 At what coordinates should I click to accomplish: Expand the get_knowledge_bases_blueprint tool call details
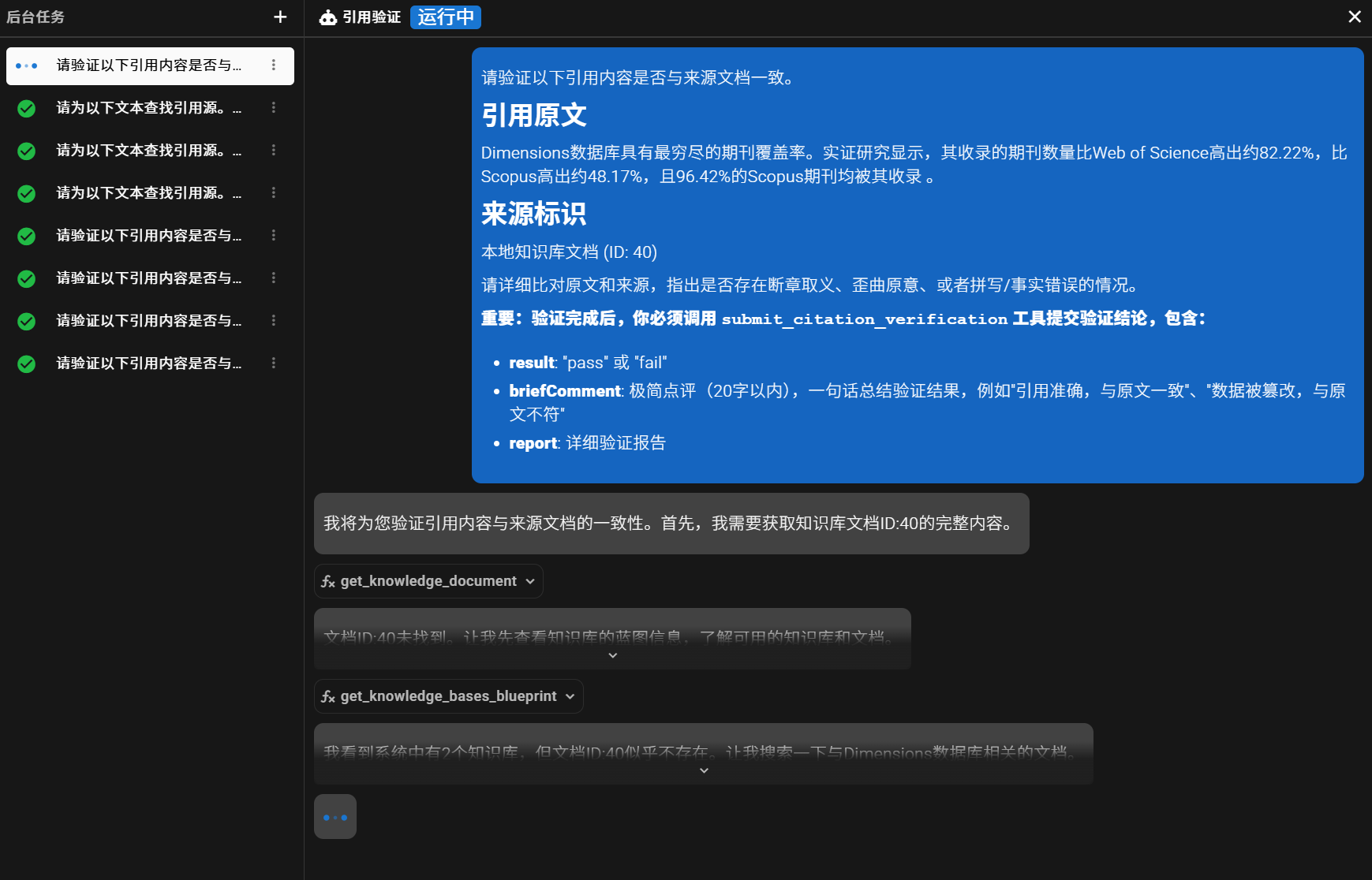[570, 696]
